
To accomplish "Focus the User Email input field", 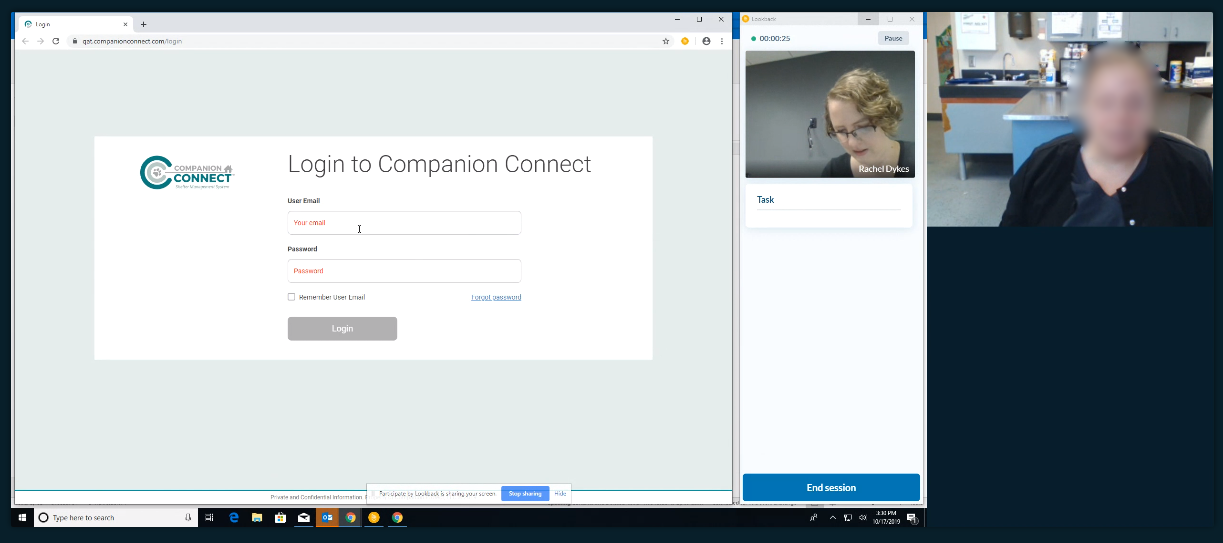I will coord(404,223).
